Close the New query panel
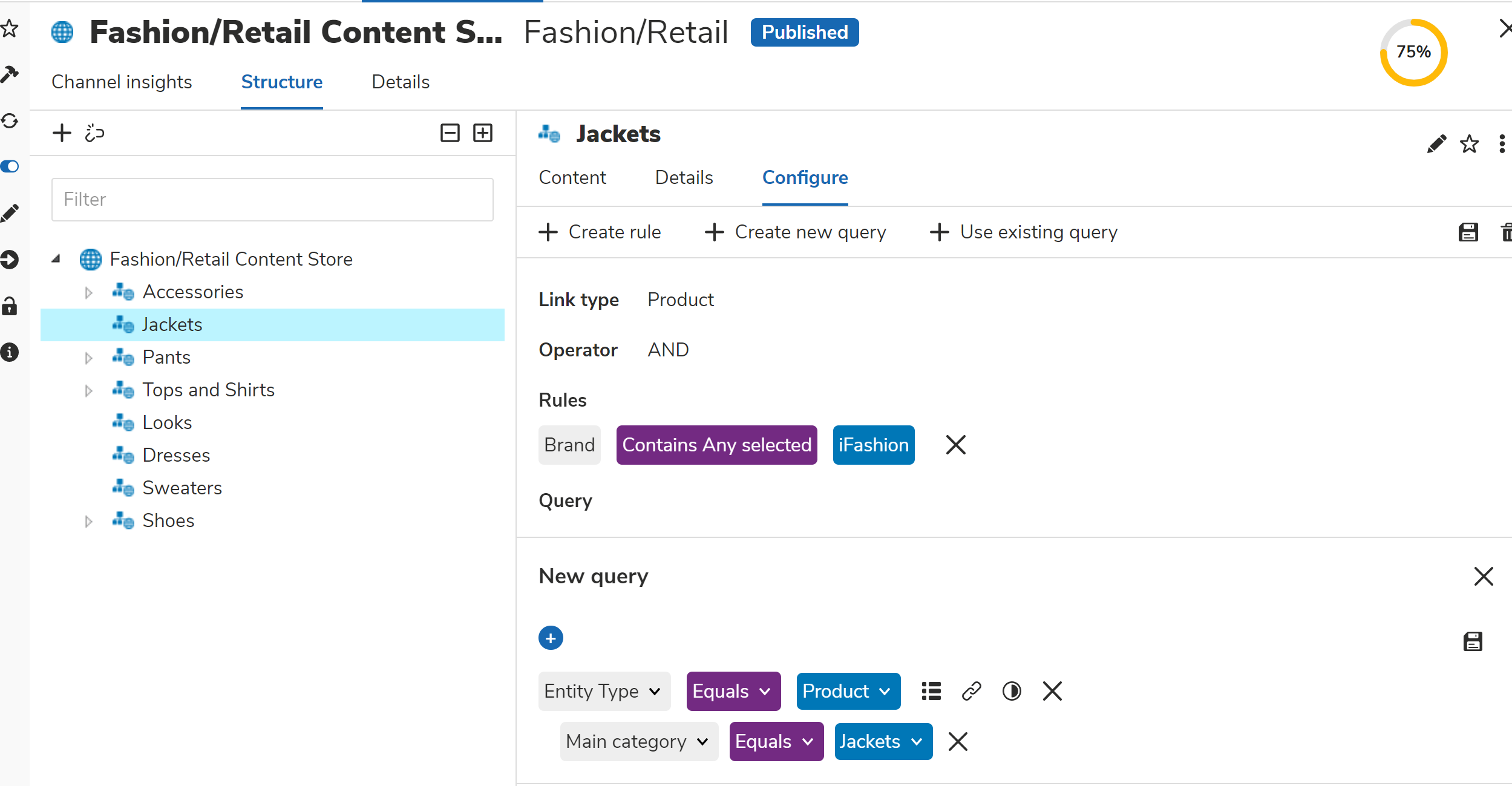Viewport: 1512px width, 786px height. 1484,576
